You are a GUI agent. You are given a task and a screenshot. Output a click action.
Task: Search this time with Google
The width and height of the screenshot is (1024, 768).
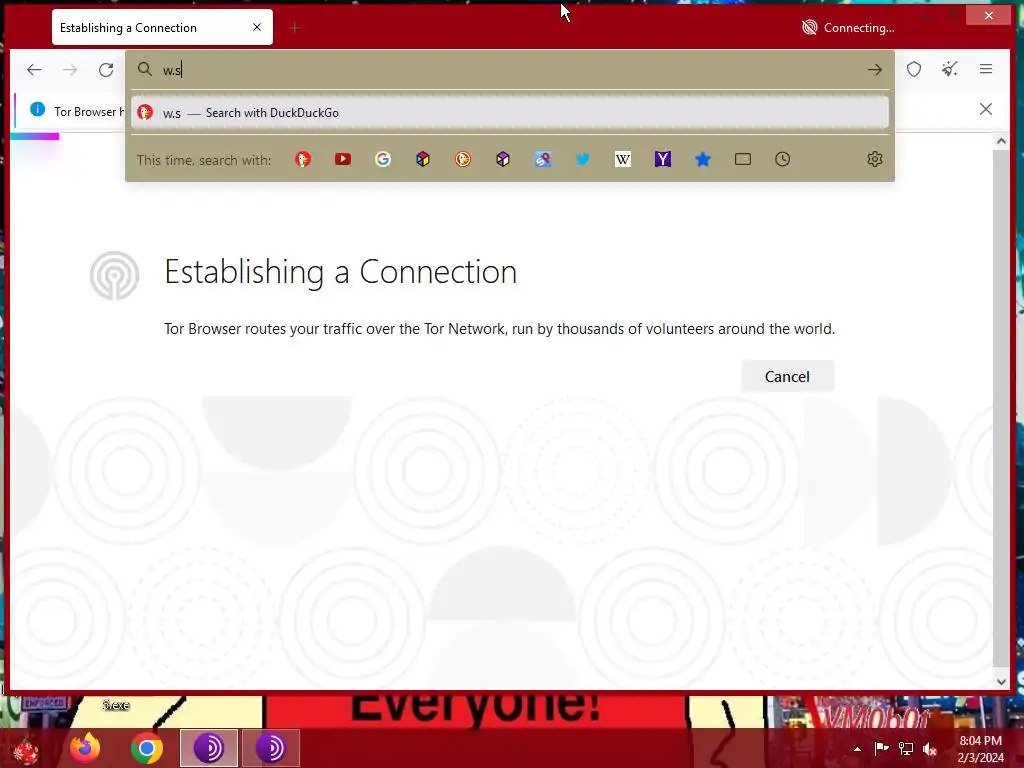[x=383, y=159]
